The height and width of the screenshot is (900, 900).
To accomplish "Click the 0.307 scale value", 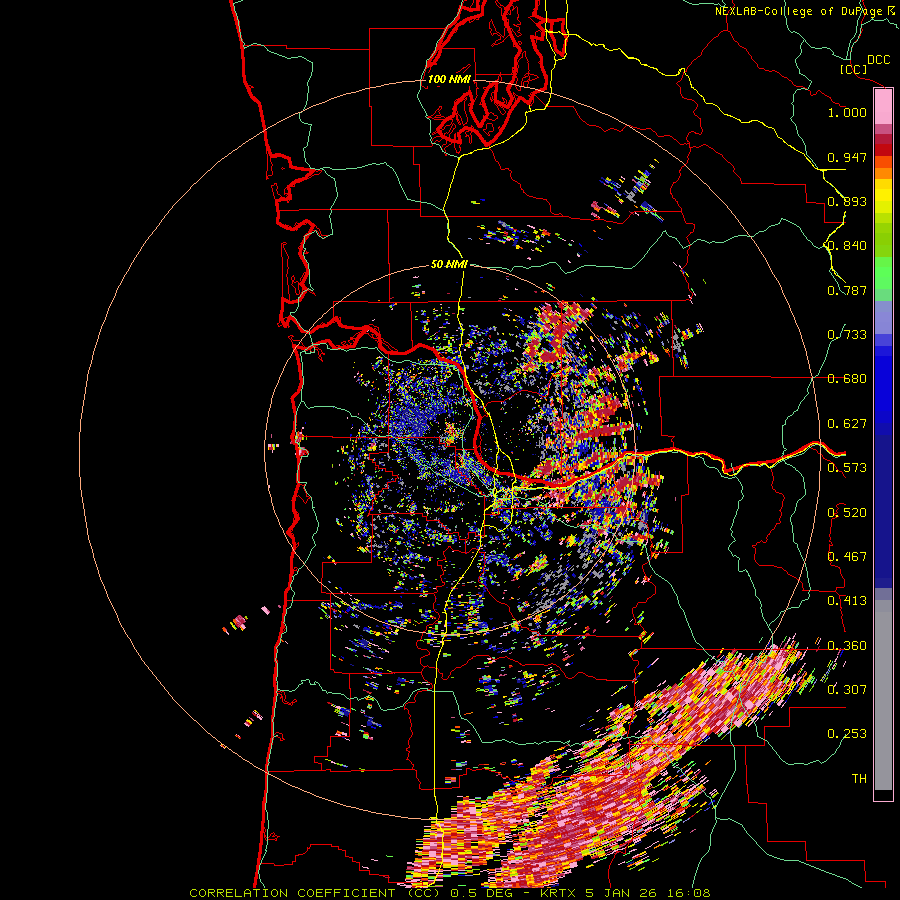I will 847,690.
